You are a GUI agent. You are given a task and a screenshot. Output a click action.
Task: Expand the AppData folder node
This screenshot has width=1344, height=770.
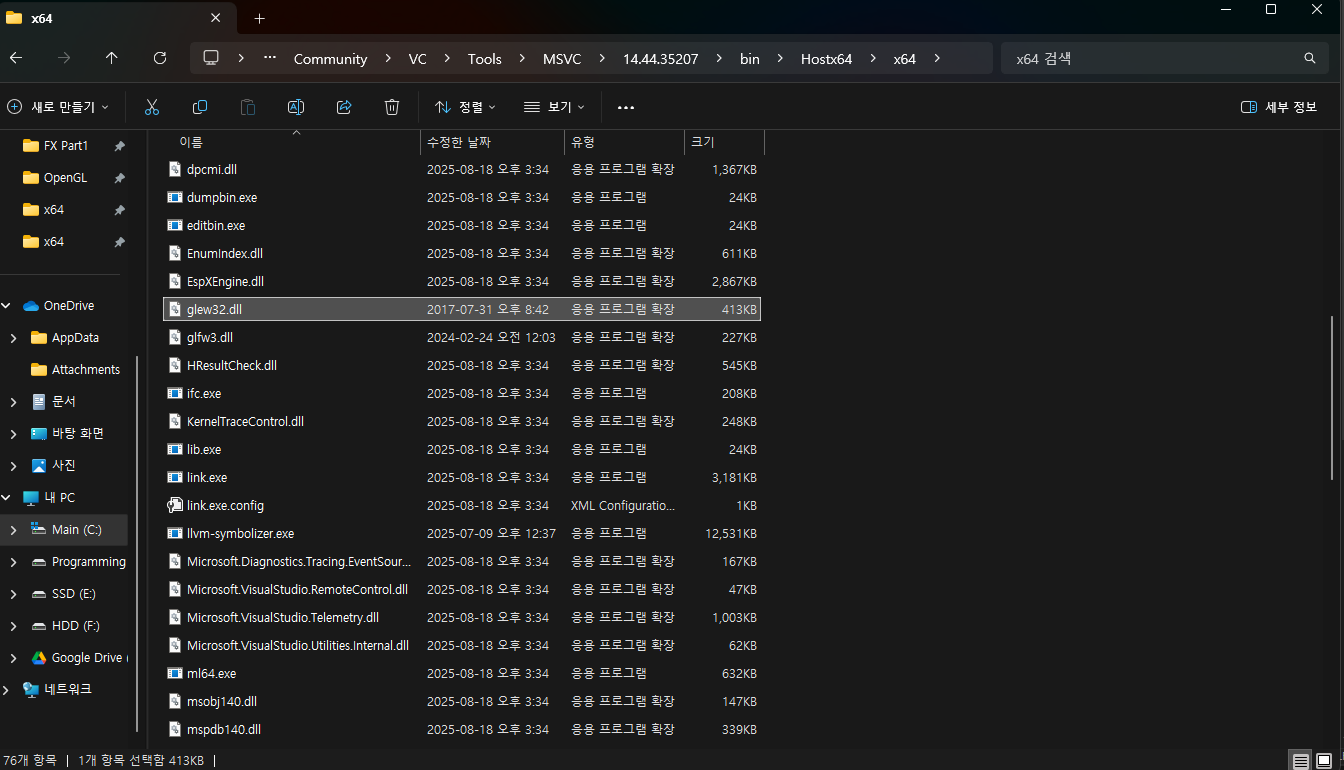[13, 338]
